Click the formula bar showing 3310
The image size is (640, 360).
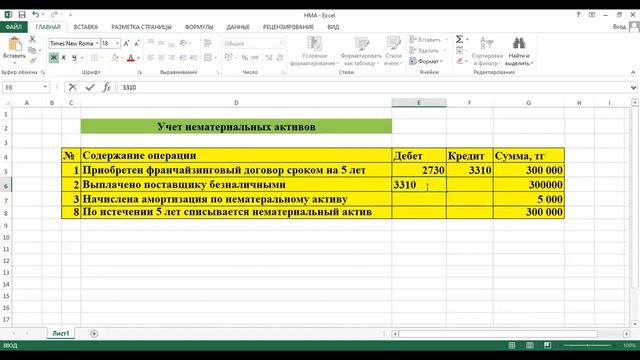click(x=373, y=87)
